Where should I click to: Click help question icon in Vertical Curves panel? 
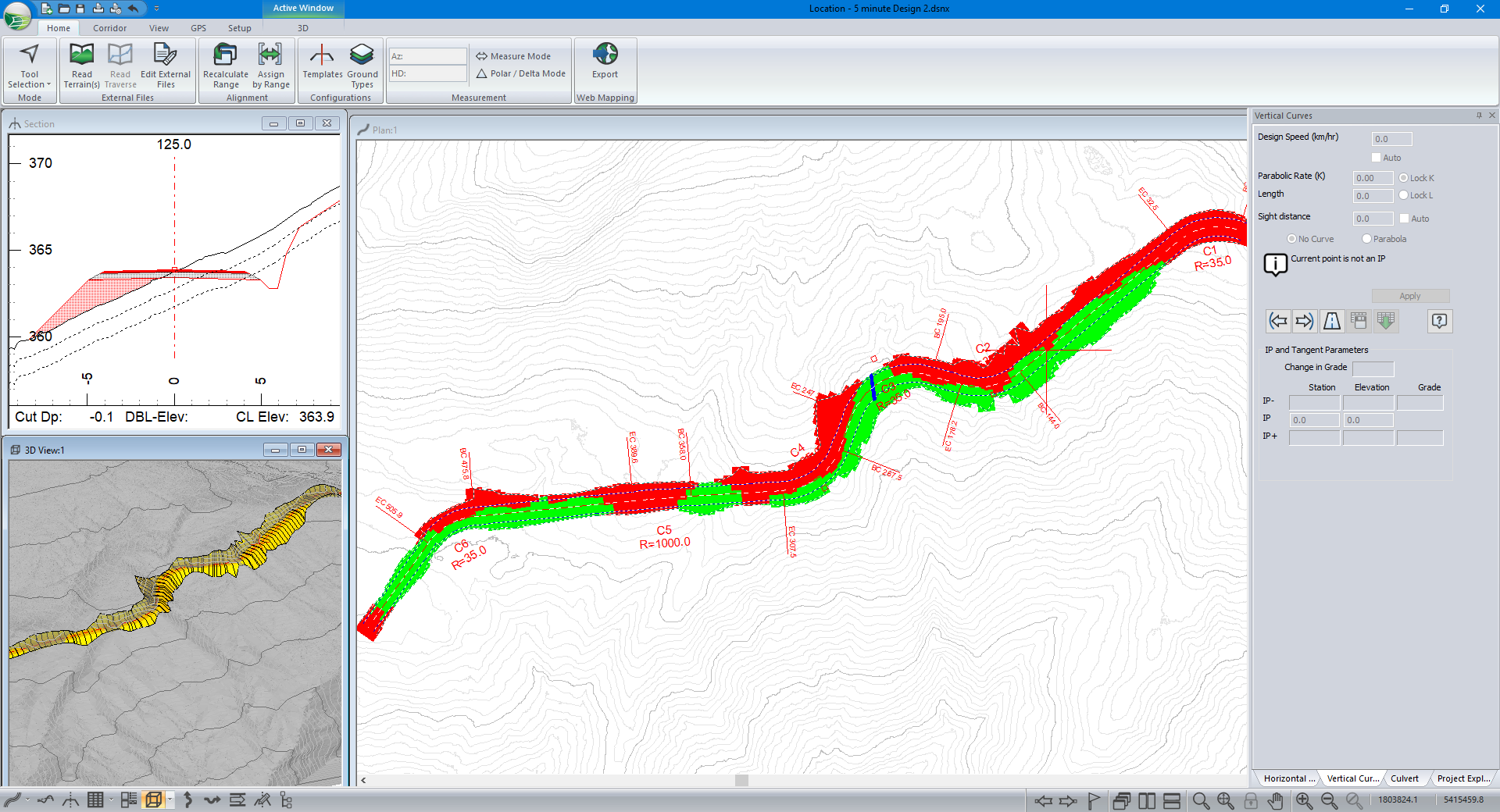(1439, 321)
